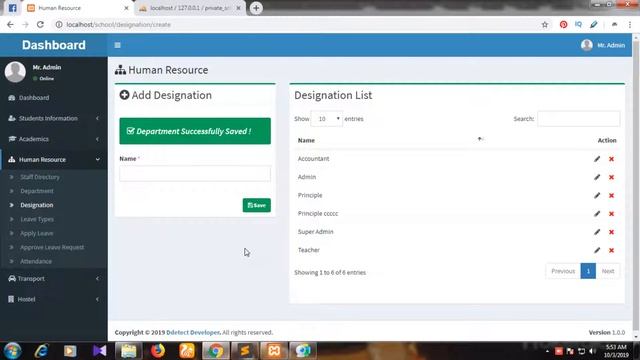The image size is (640, 360).
Task: Reload the browser page
Action: point(40,24)
